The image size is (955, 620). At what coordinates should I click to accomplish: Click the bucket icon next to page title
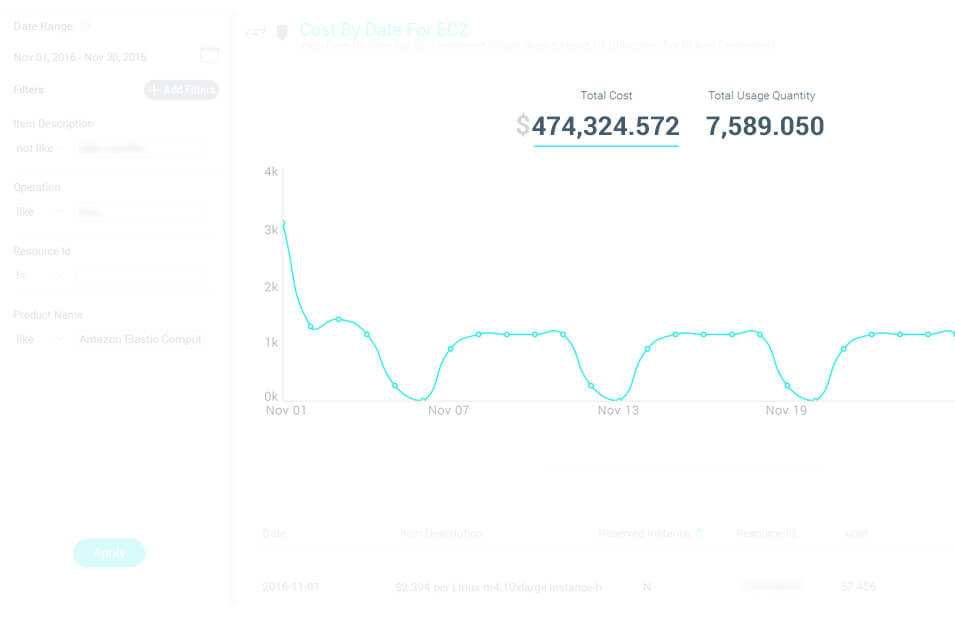click(x=282, y=31)
